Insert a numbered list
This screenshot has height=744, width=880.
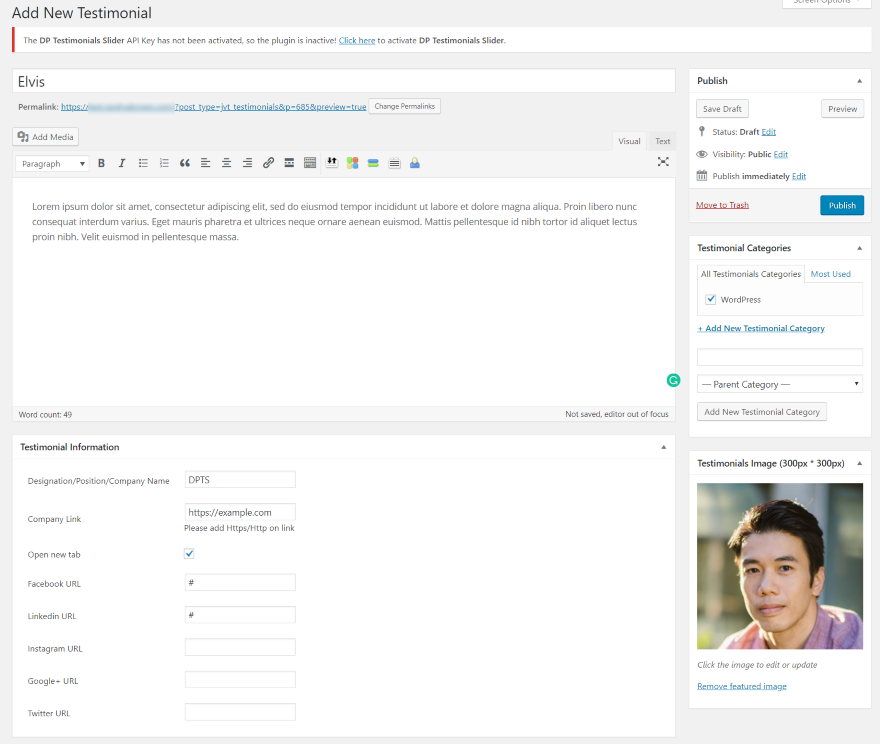[x=164, y=163]
